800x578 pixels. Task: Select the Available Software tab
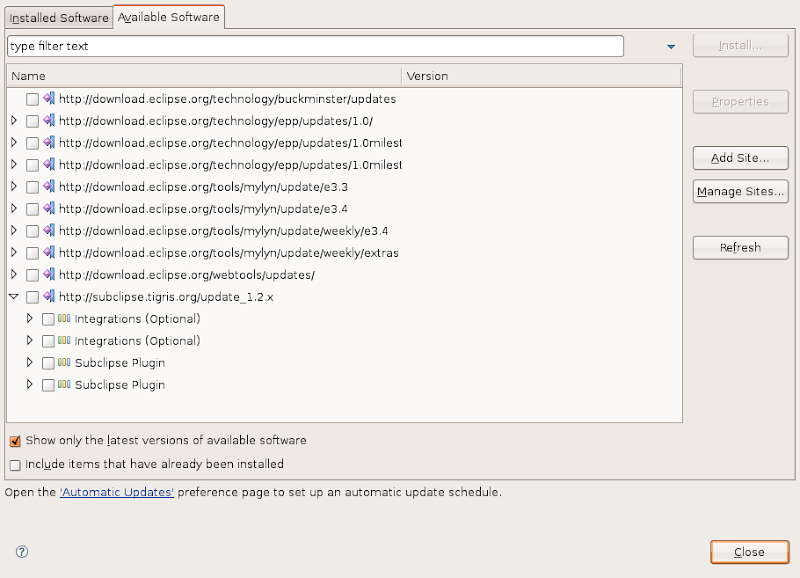pos(168,18)
